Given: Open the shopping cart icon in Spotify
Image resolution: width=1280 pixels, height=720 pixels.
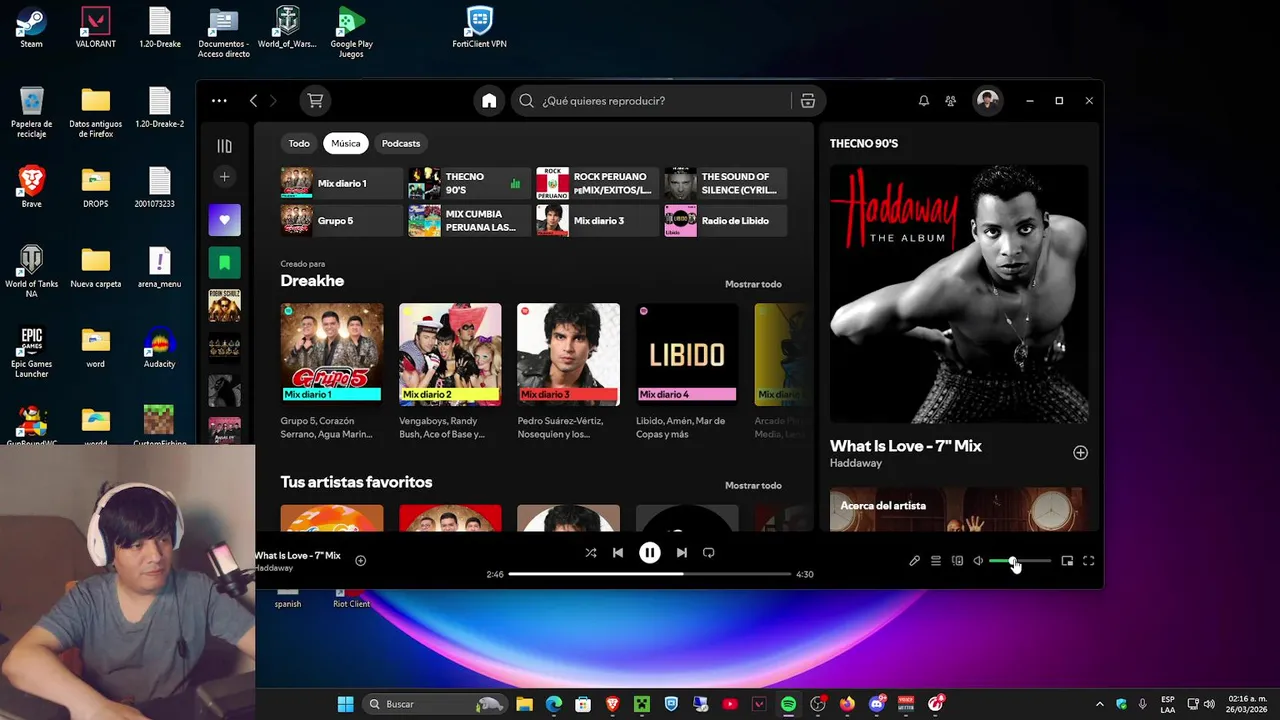Looking at the screenshot, I should point(315,101).
